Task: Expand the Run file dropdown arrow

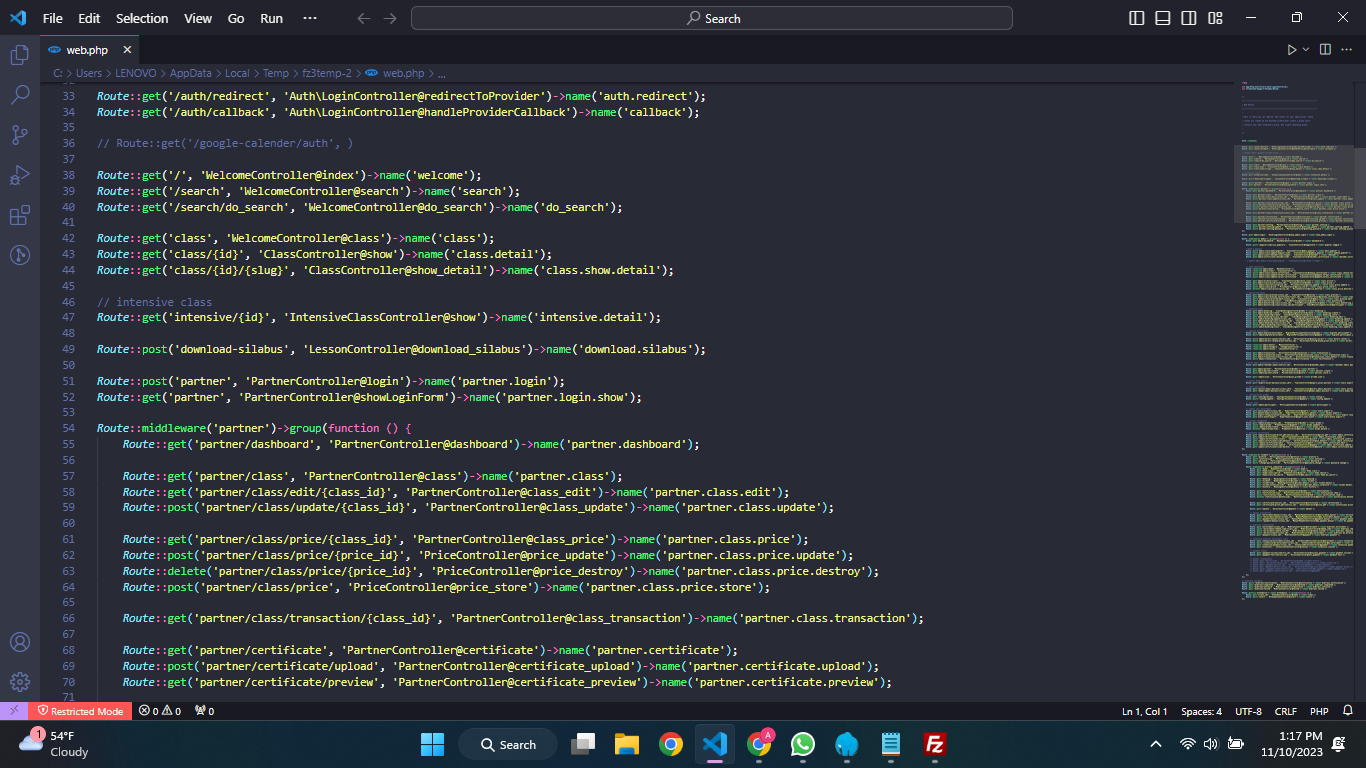Action: point(1306,50)
